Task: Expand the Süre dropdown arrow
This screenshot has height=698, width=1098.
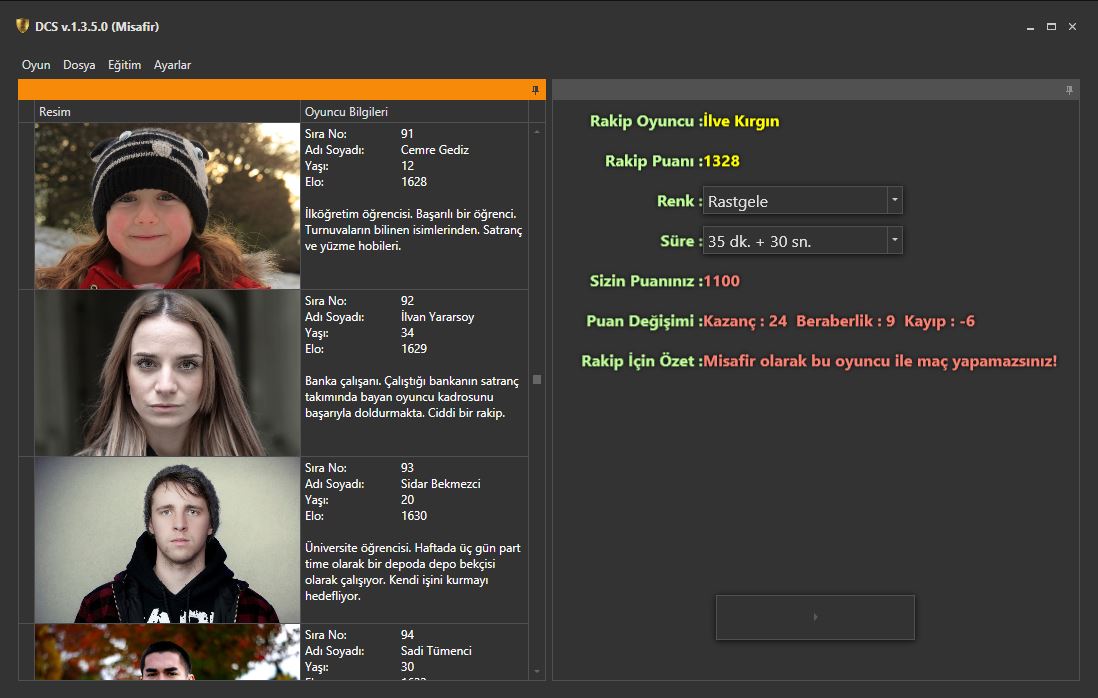Action: pyautogui.click(x=894, y=240)
